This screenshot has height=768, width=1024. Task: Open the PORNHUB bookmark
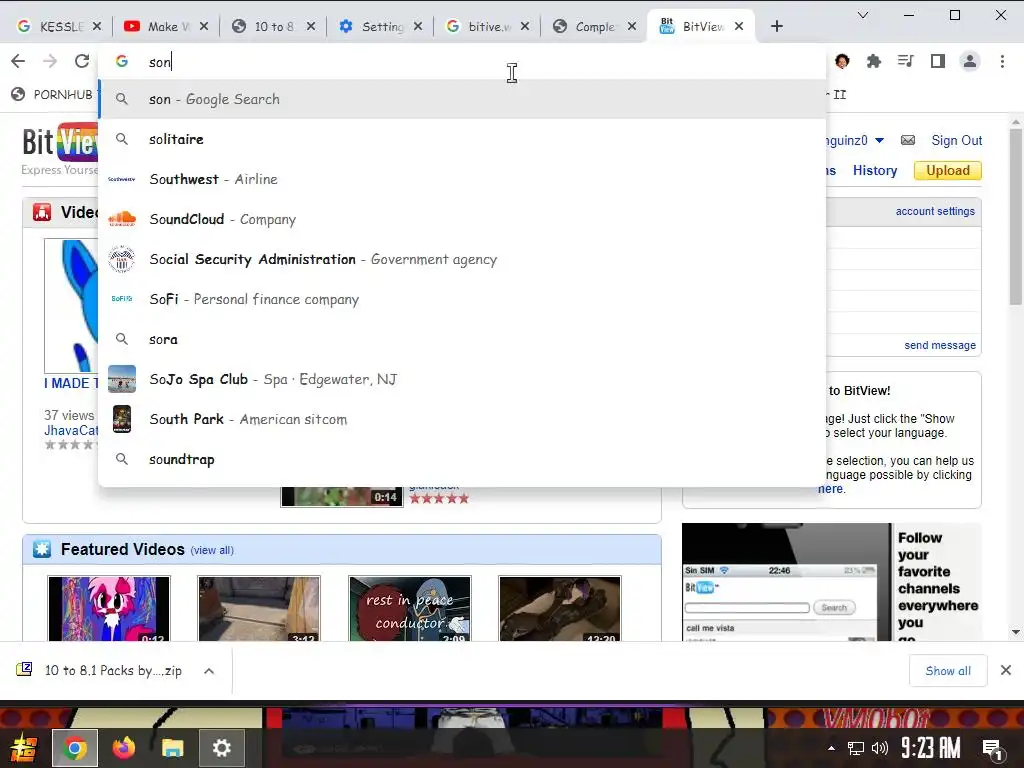tap(52, 94)
